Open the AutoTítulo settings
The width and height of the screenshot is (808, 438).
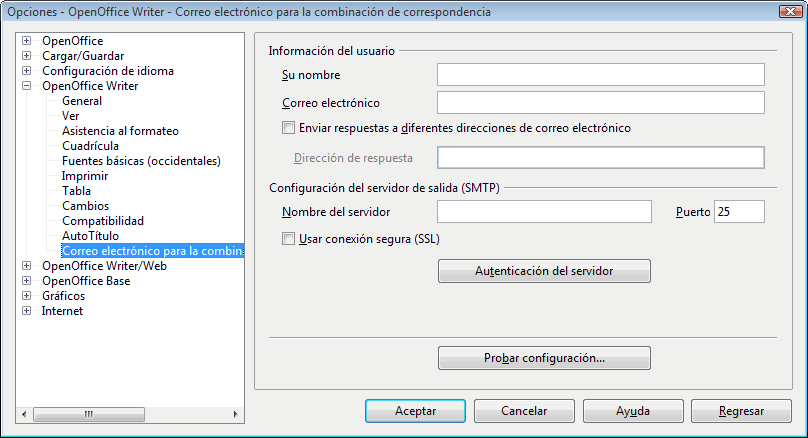(x=90, y=235)
